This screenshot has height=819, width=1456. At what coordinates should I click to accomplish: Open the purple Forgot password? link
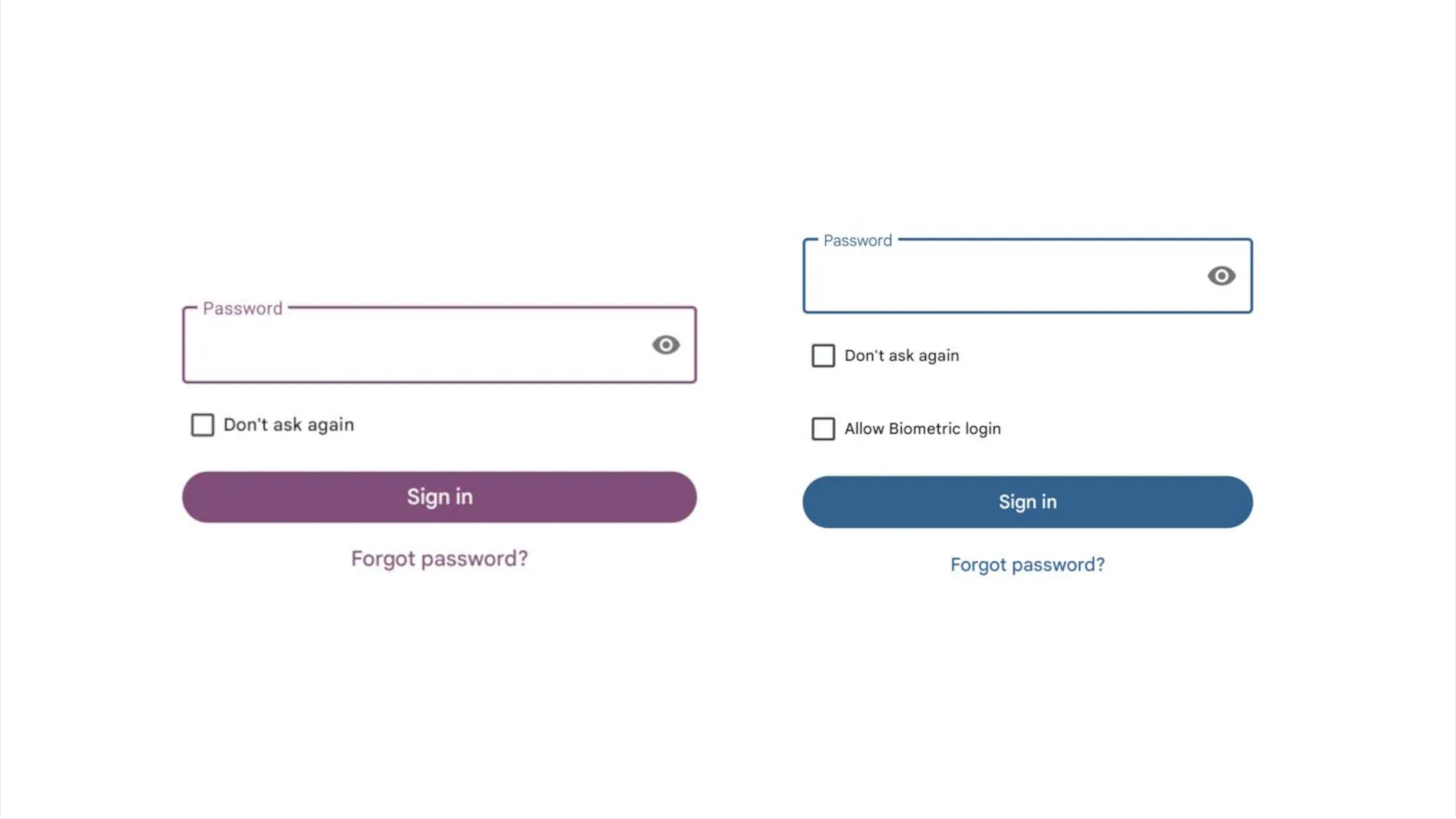(439, 559)
